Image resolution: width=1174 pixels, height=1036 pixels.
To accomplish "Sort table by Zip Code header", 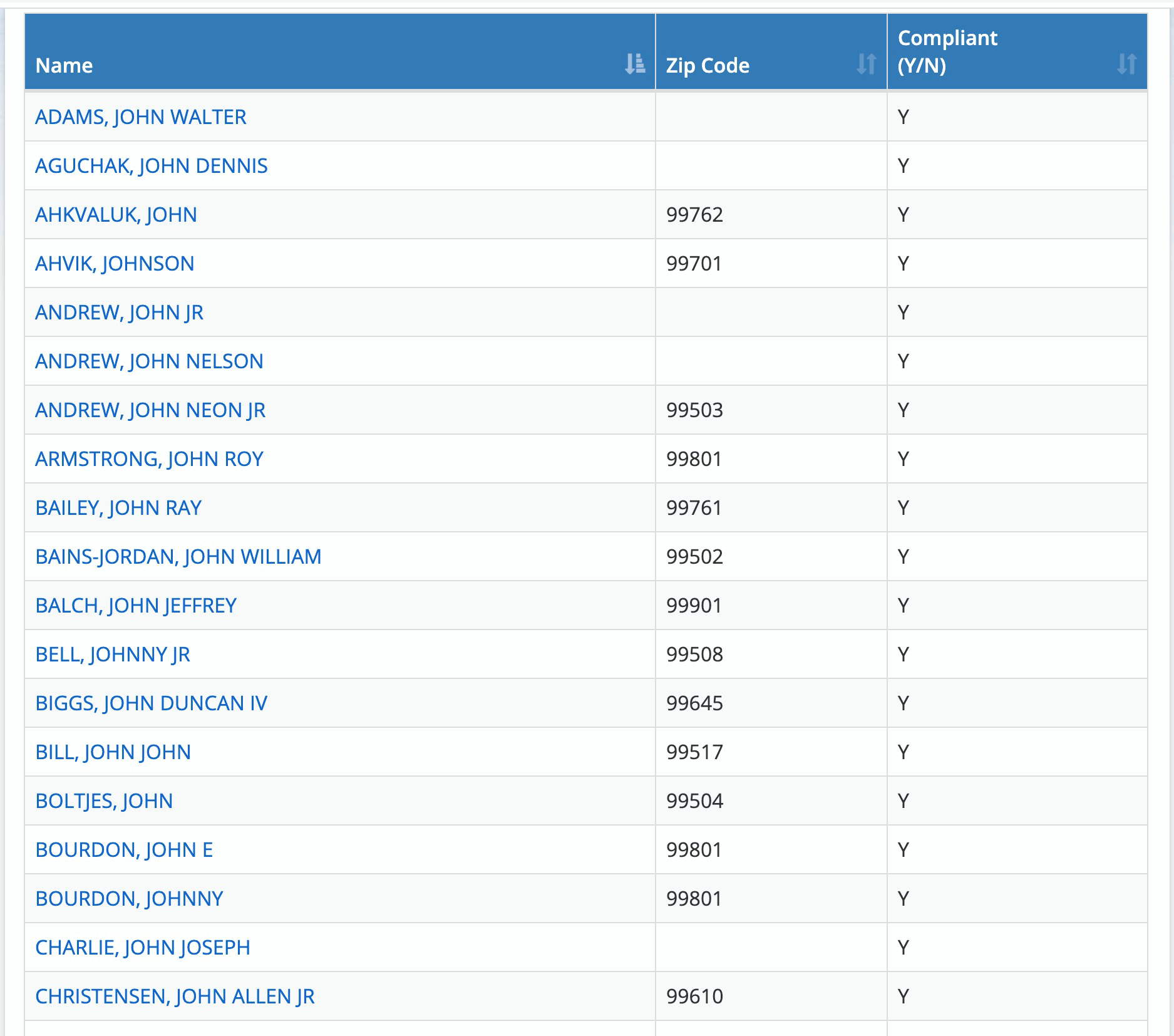I will point(708,65).
